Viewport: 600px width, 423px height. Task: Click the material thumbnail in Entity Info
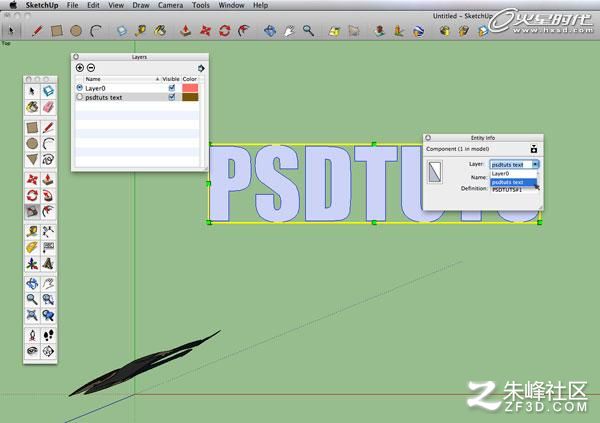point(435,172)
